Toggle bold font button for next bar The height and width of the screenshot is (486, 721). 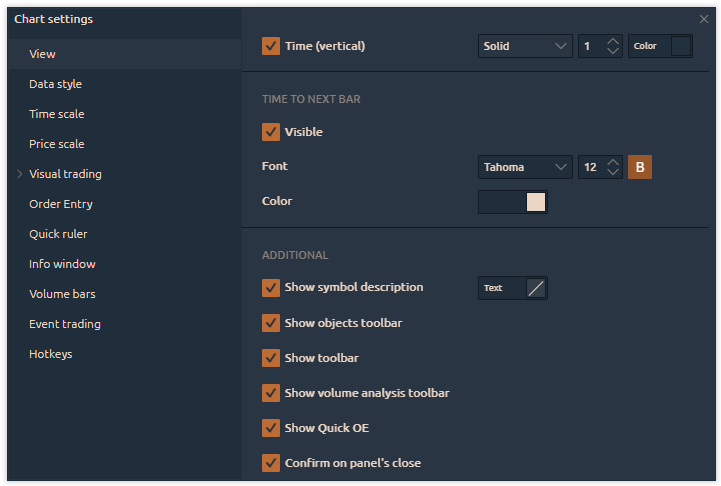pos(639,167)
